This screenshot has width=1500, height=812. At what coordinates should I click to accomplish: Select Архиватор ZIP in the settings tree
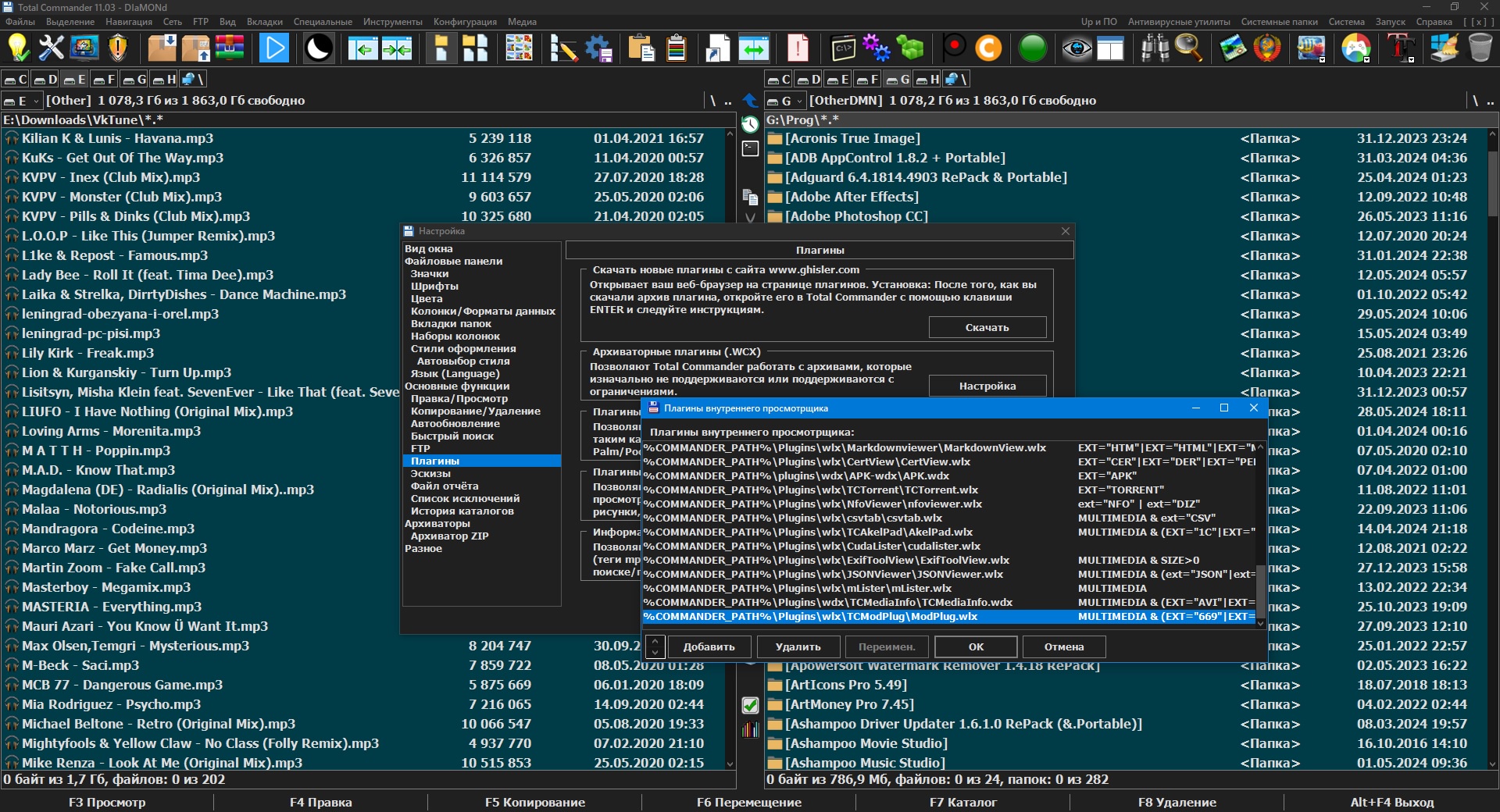449,536
